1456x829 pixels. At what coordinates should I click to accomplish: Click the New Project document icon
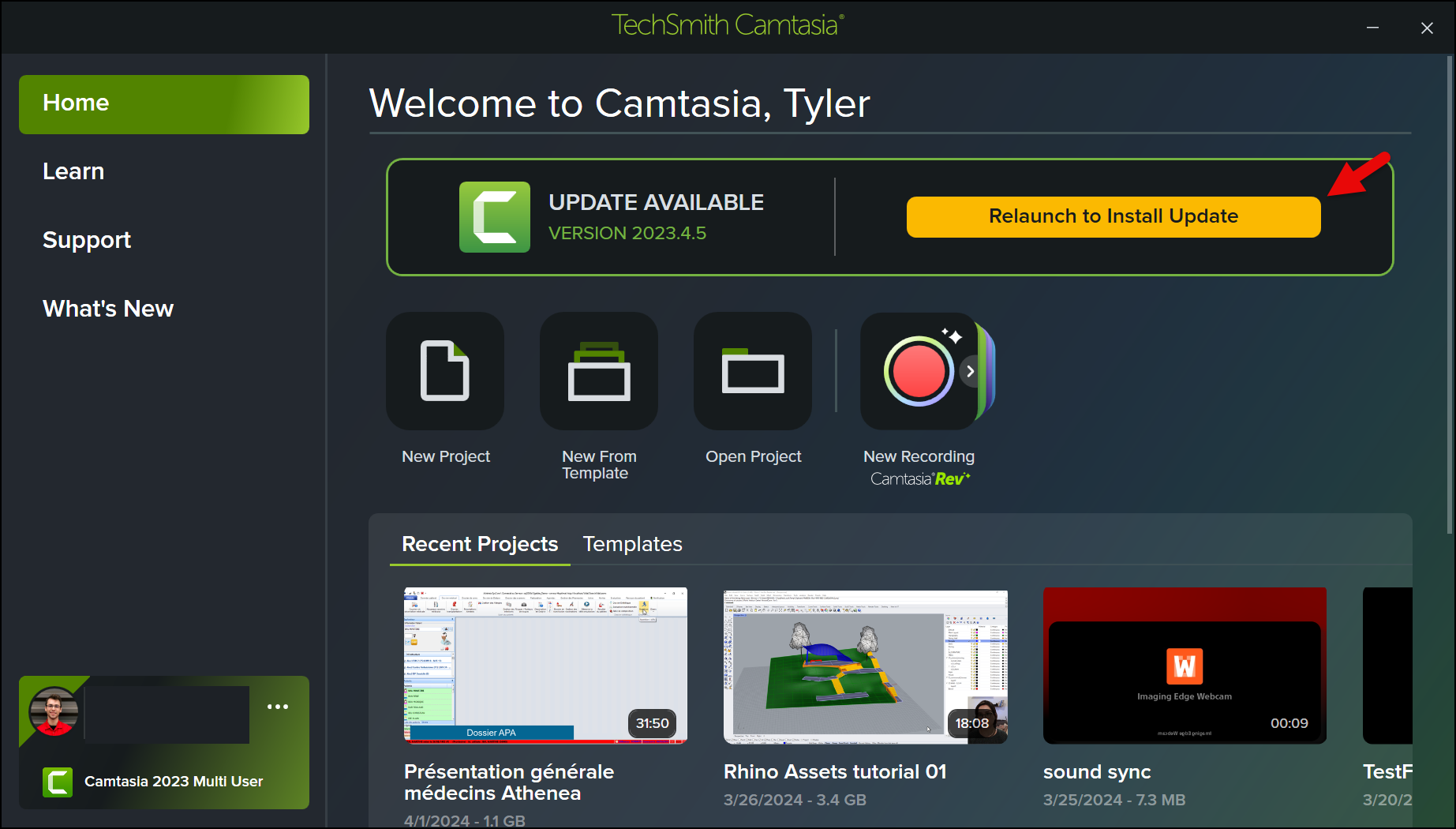445,371
